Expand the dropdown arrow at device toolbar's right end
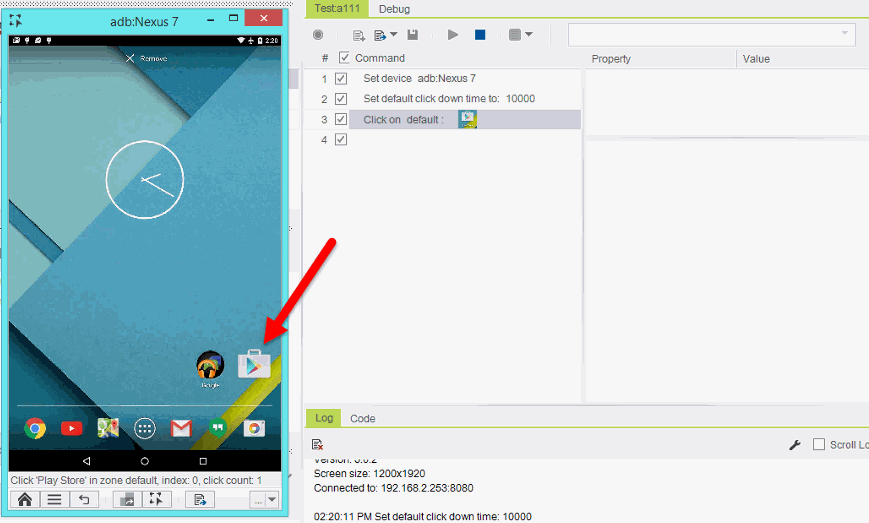The height and width of the screenshot is (523, 869). pos(272,500)
